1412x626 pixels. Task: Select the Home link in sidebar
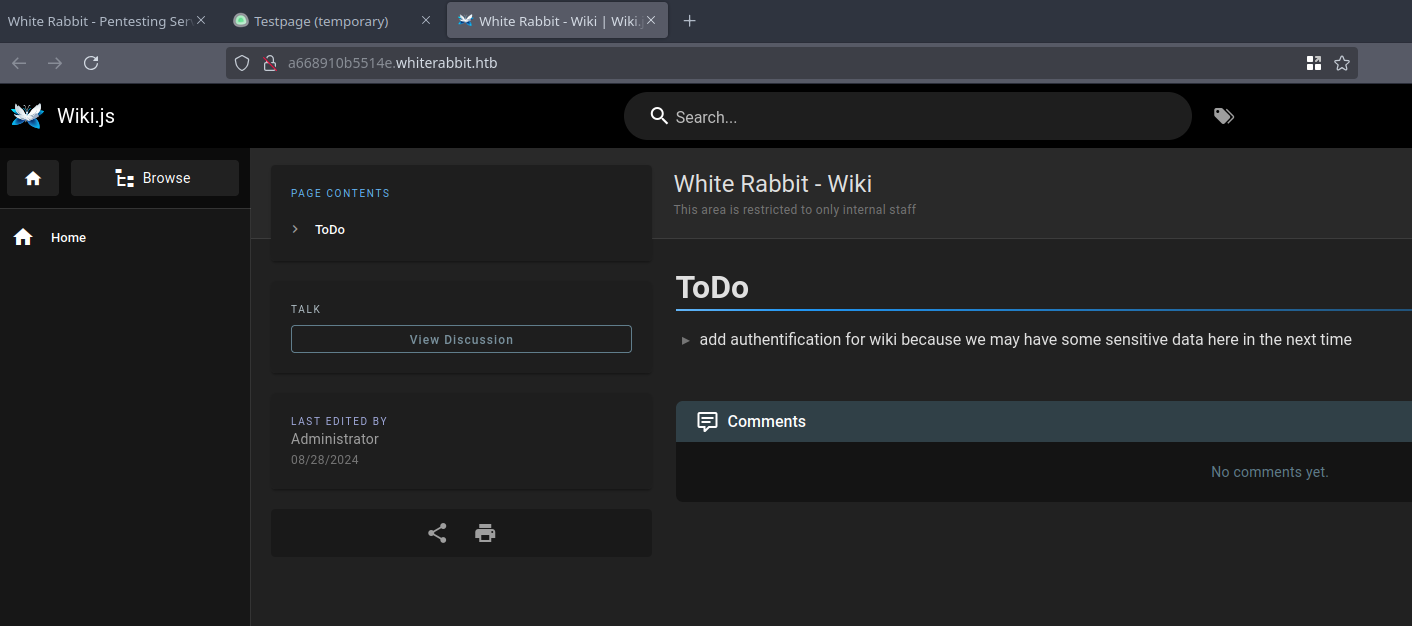click(68, 237)
